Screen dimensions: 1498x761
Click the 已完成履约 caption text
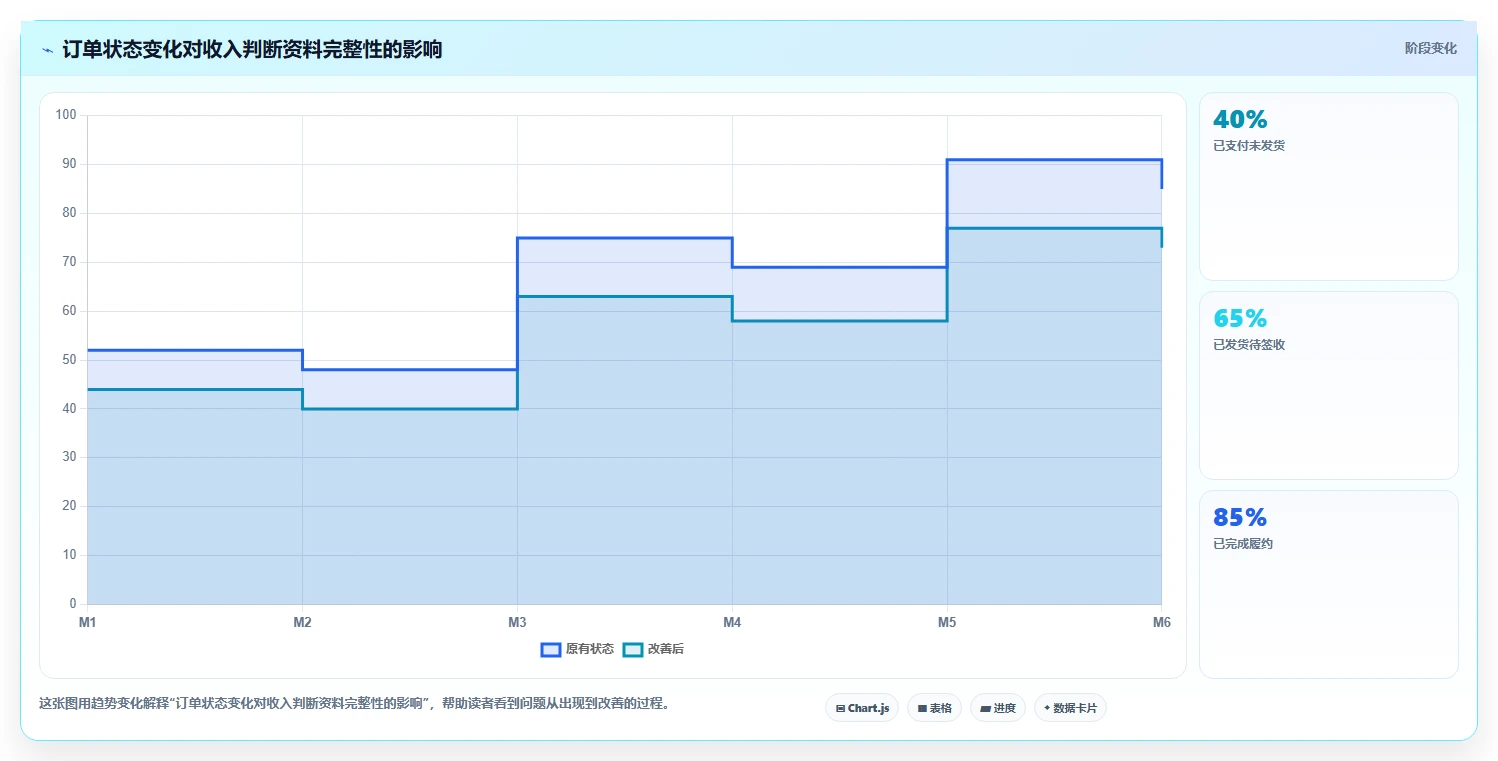pyautogui.click(x=1243, y=544)
